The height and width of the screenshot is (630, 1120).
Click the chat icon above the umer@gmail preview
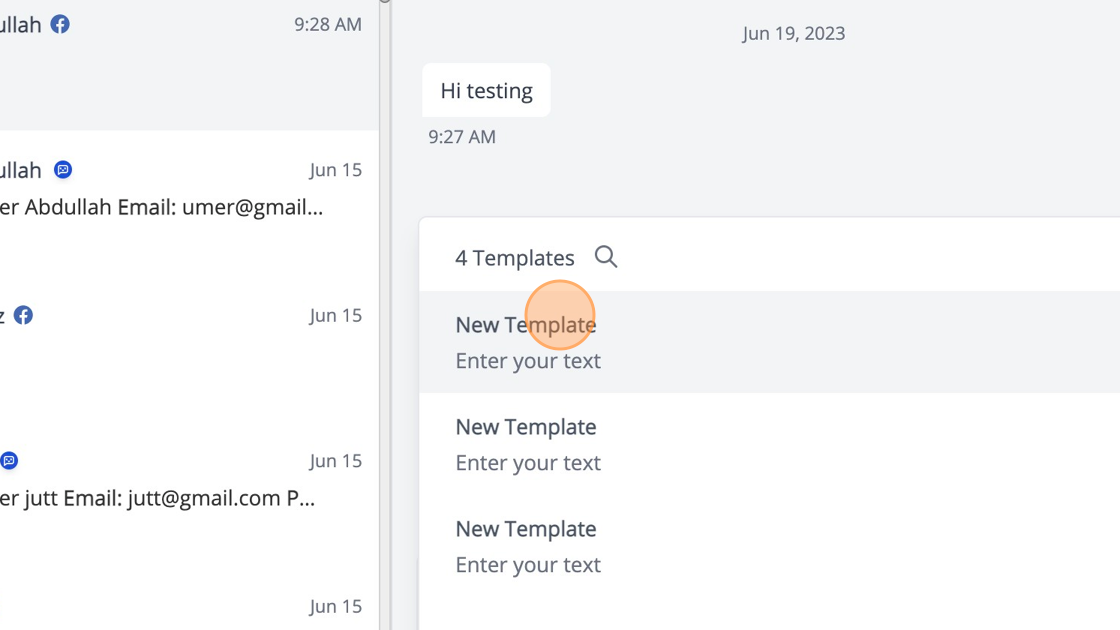(63, 170)
